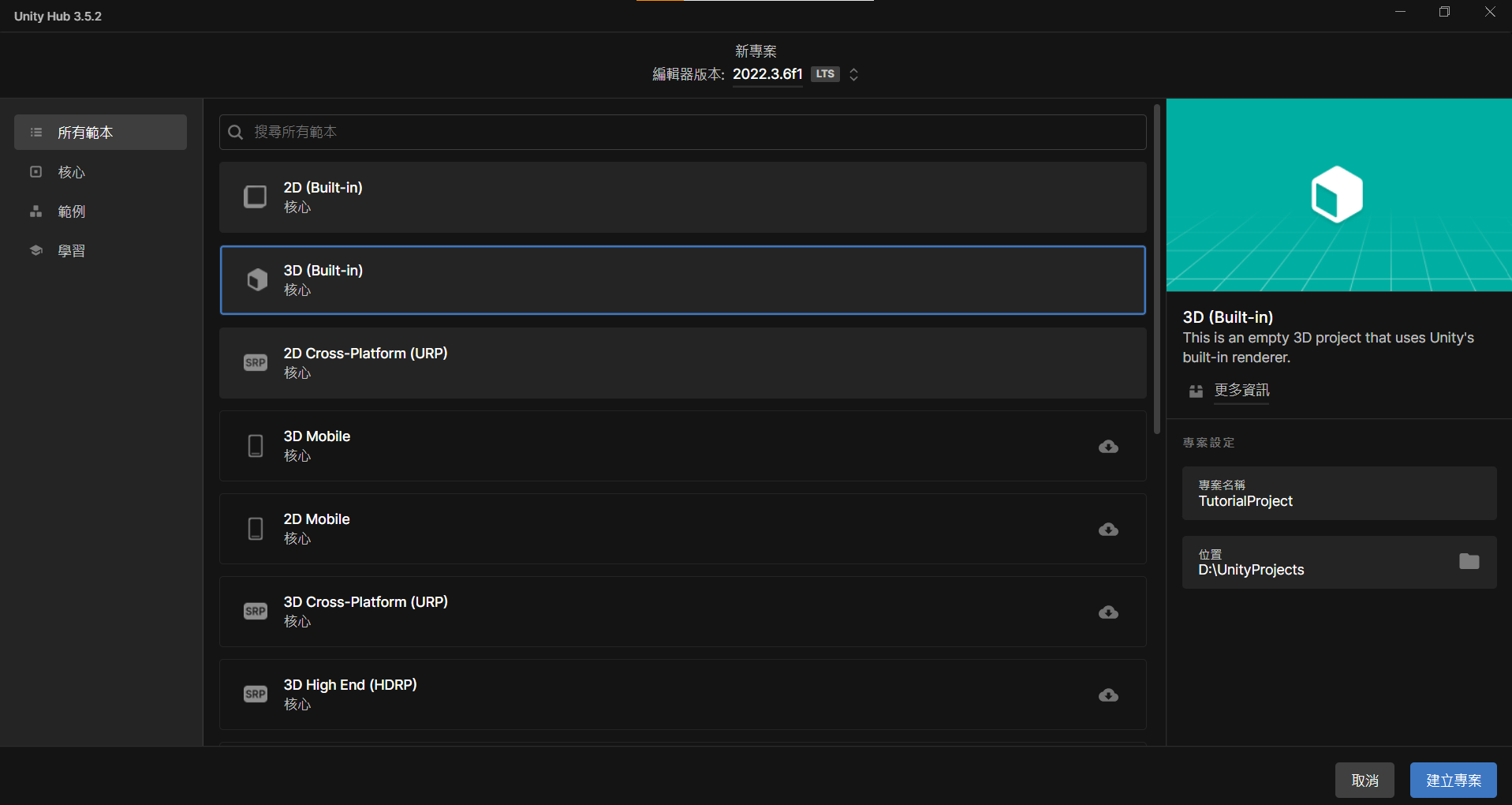
Task: Click SRP icon of 2D Cross-Platform (URP)
Action: coord(256,363)
